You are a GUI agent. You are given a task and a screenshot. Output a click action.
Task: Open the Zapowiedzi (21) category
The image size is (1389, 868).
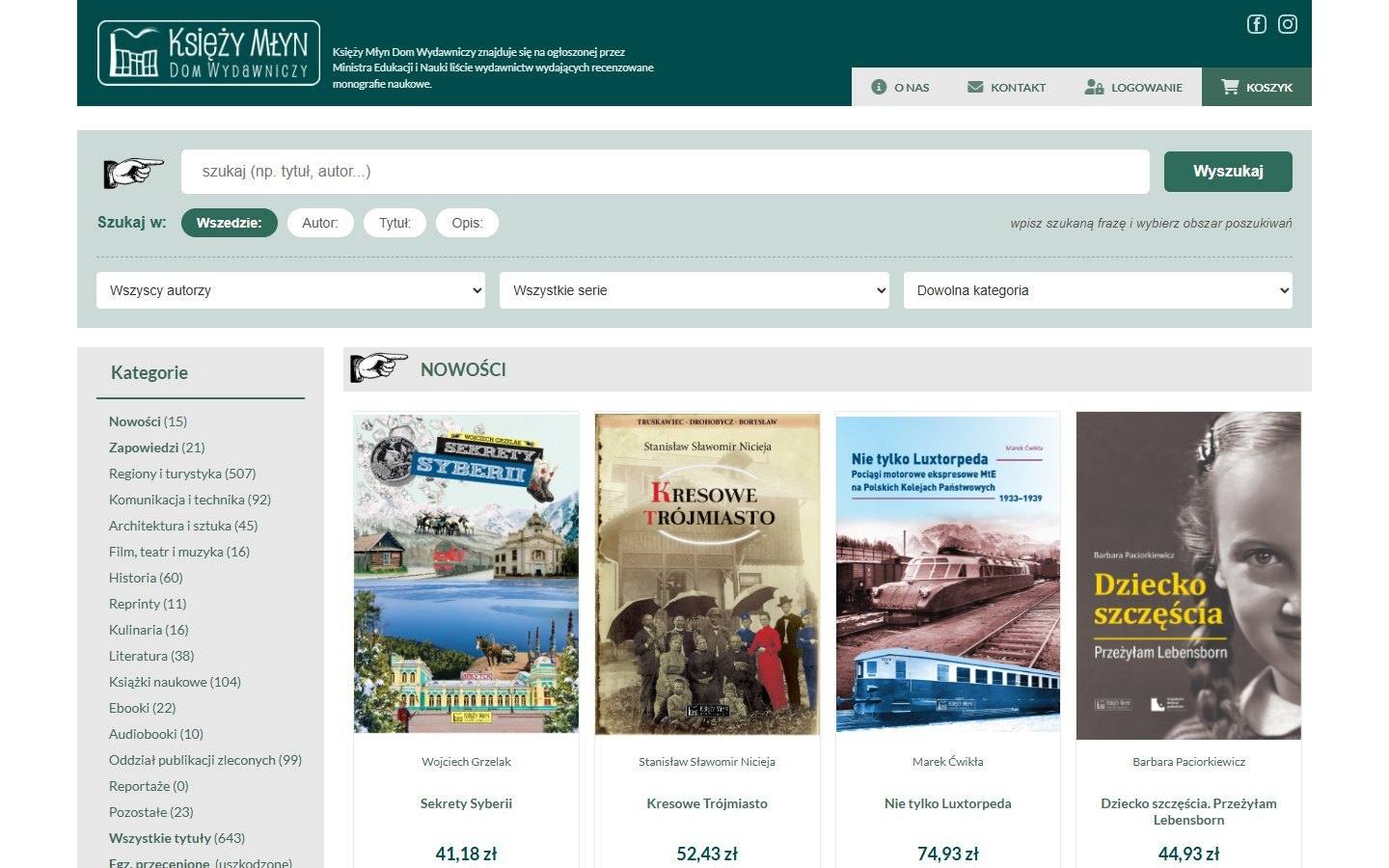pyautogui.click(x=156, y=448)
